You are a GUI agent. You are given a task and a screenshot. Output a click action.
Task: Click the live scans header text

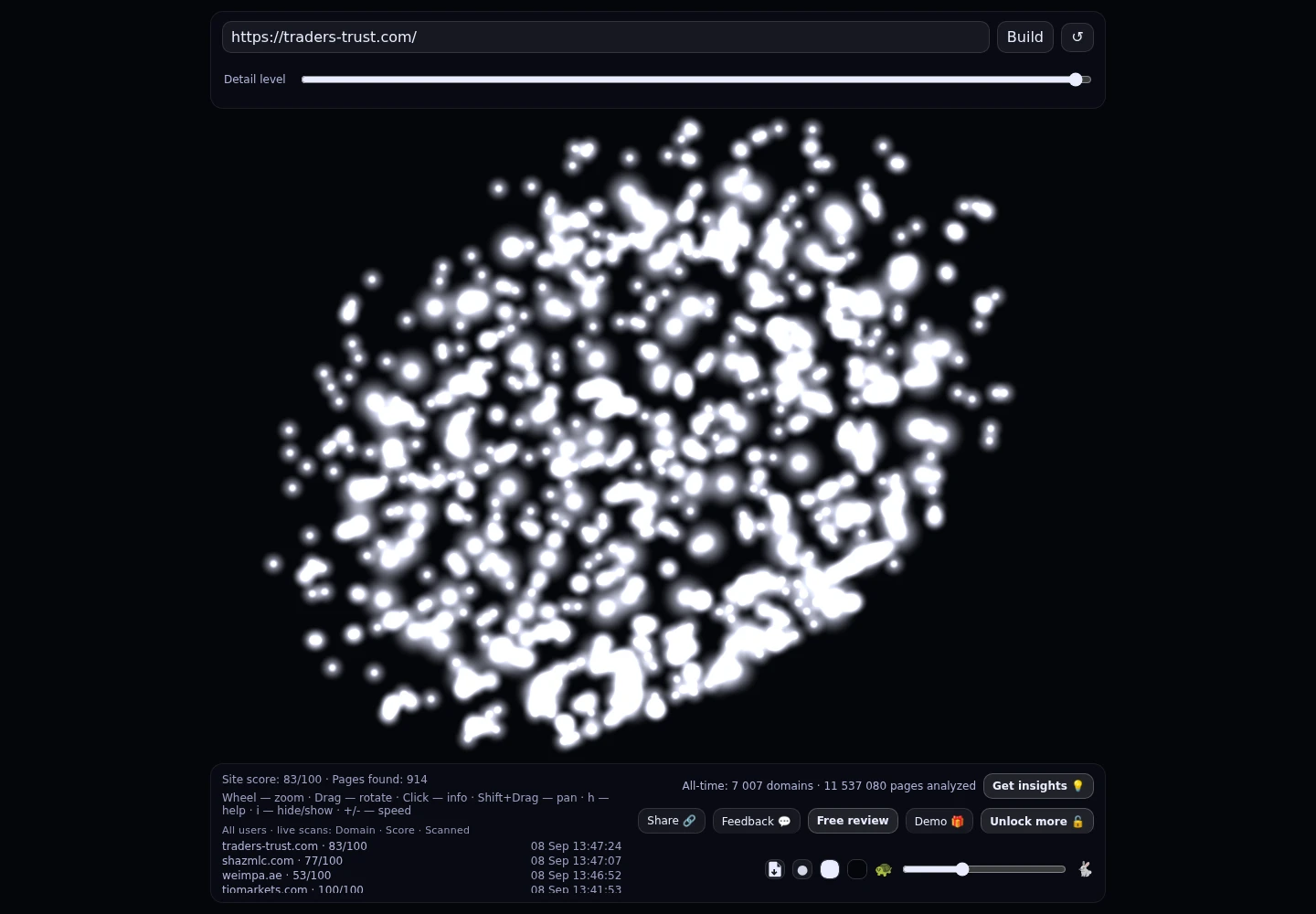coord(345,830)
